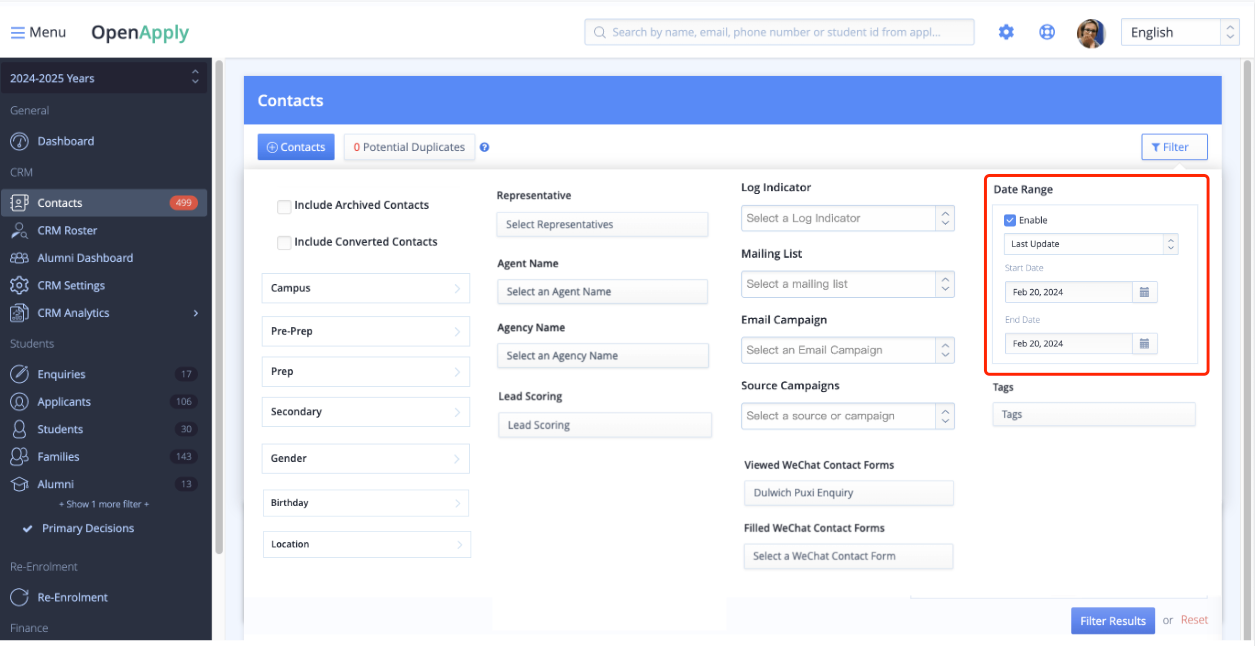Click the Enquiries sidebar icon
The width and height of the screenshot is (1255, 646).
pos(19,374)
